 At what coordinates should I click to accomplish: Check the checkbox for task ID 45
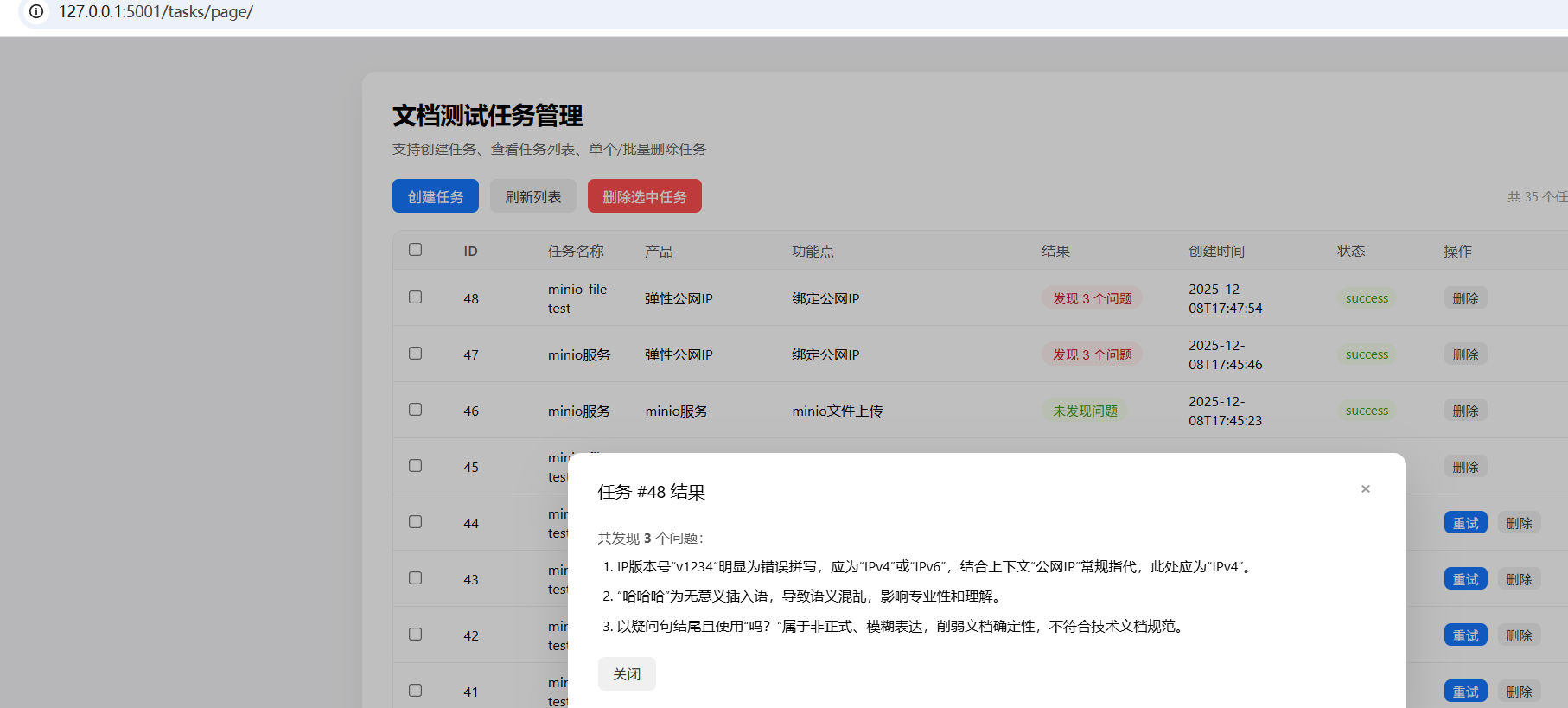416,466
